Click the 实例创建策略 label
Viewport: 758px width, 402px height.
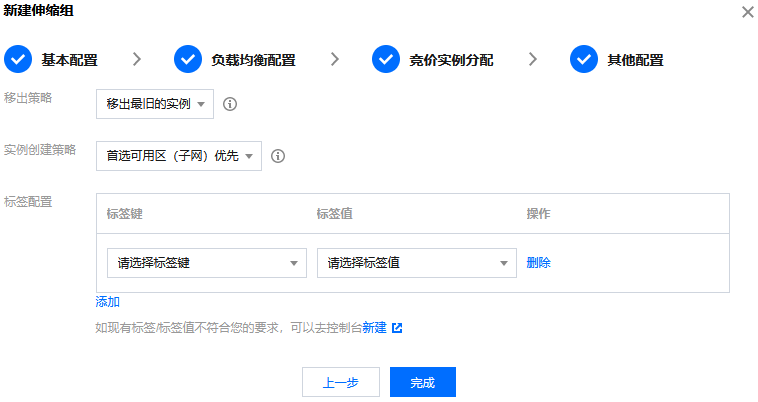40,150
